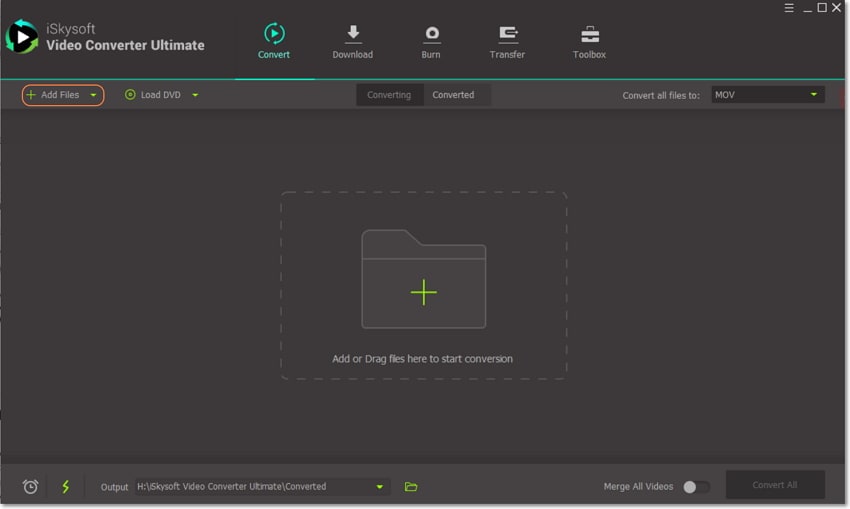
Task: Click the 'Convert all files to:' label
Action: pos(661,95)
